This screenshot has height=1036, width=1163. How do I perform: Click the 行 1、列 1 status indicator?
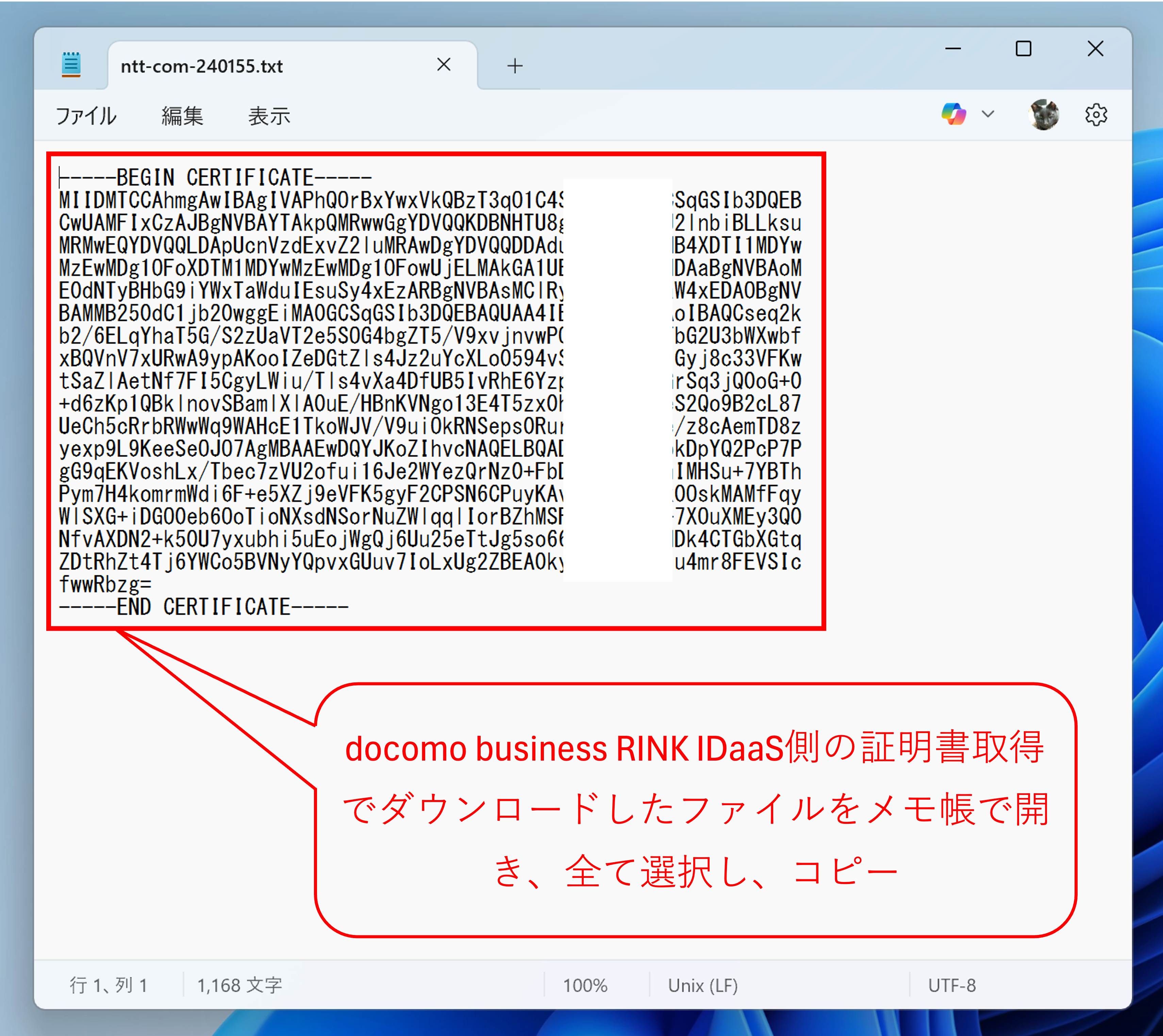tap(109, 985)
